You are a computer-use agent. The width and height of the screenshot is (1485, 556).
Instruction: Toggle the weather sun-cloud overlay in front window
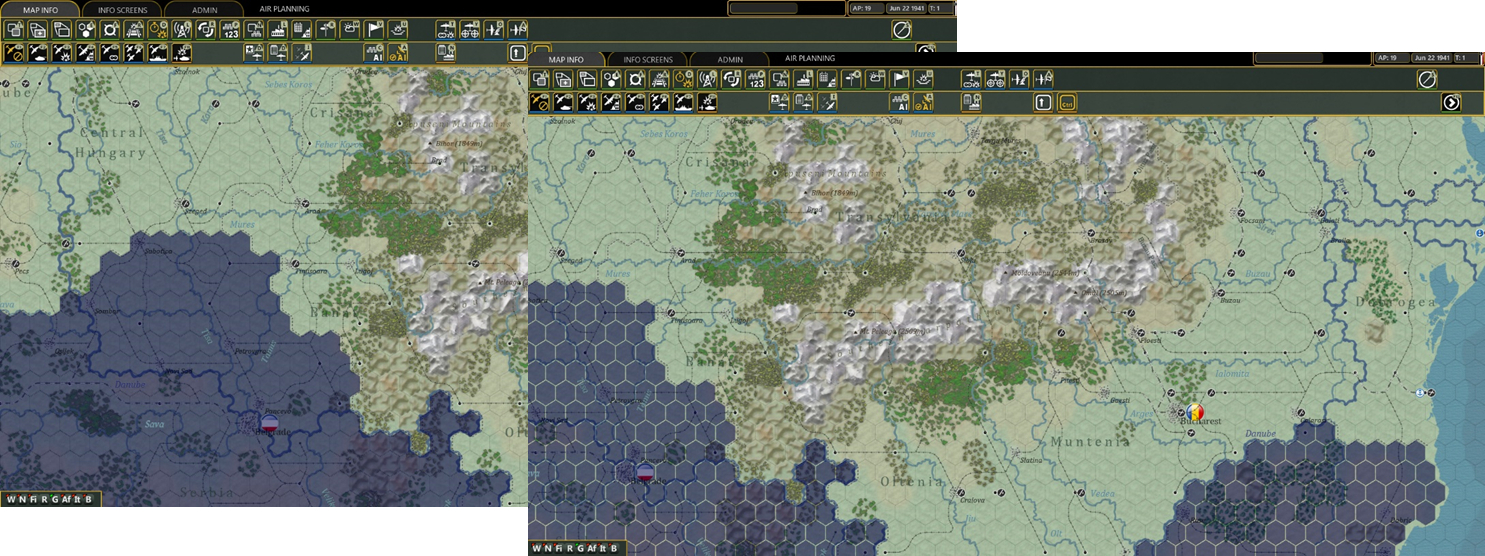(x=874, y=79)
